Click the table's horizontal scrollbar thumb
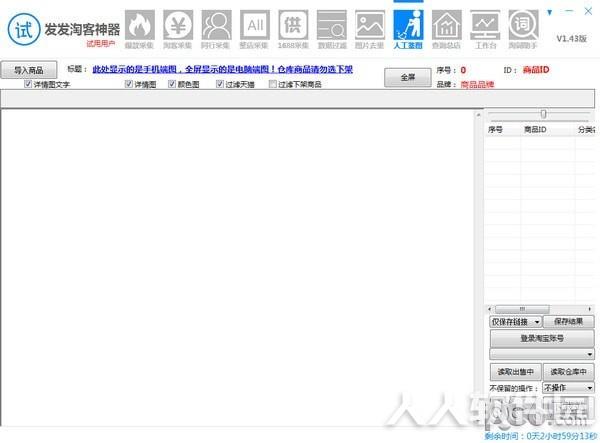This screenshot has width=600, height=443. [x=522, y=309]
